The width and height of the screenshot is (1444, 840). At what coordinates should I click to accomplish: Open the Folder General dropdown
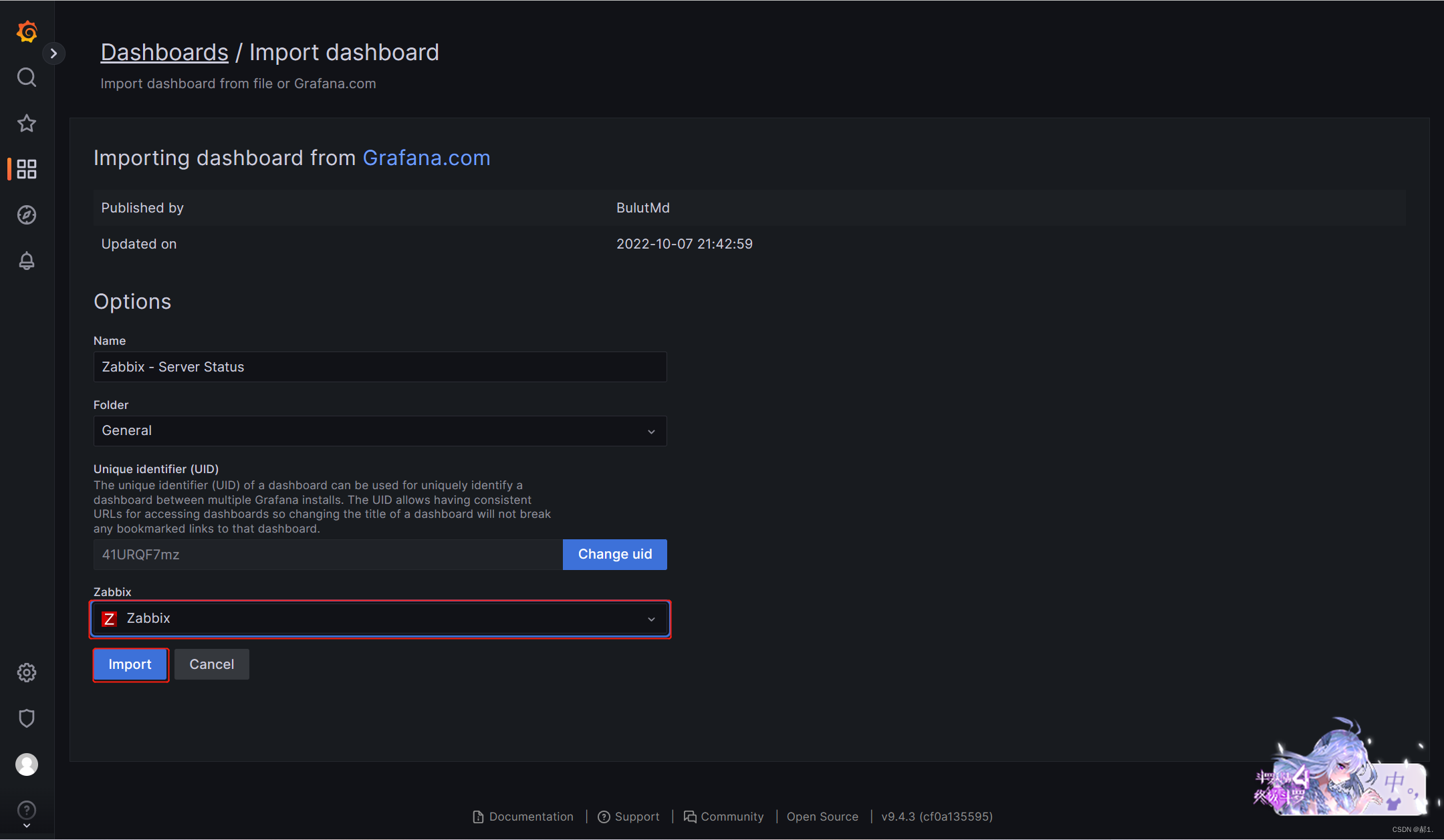(380, 431)
